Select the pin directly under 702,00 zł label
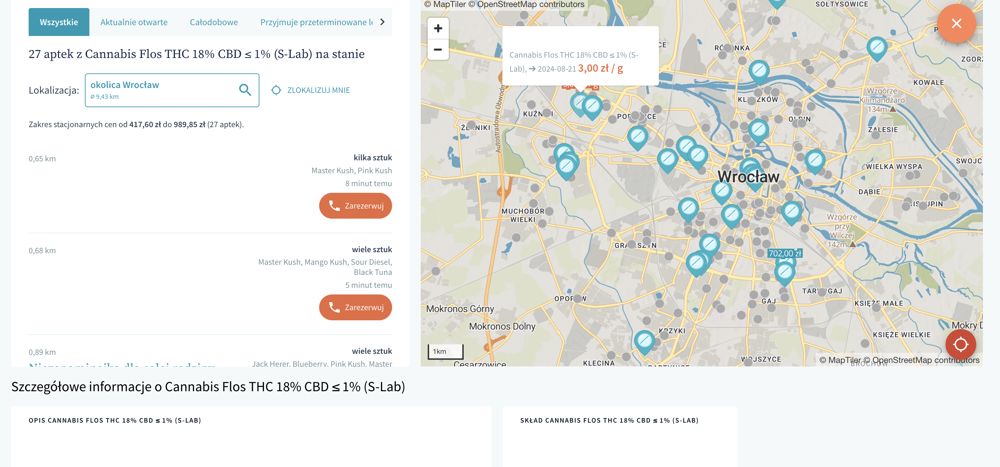Screen dimensions: 1000x467 tap(784, 273)
